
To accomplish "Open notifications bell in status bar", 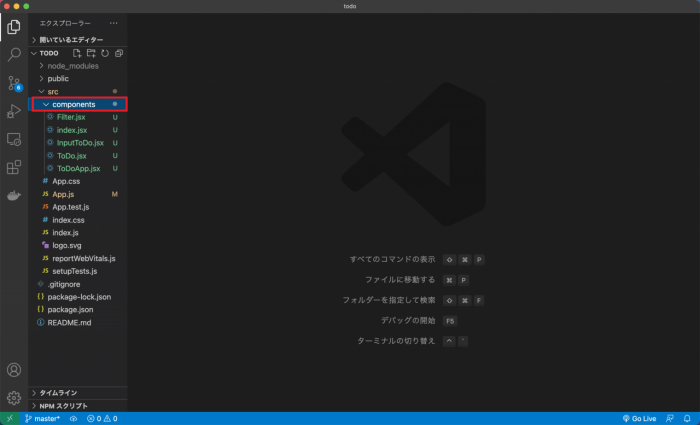I will click(x=687, y=418).
